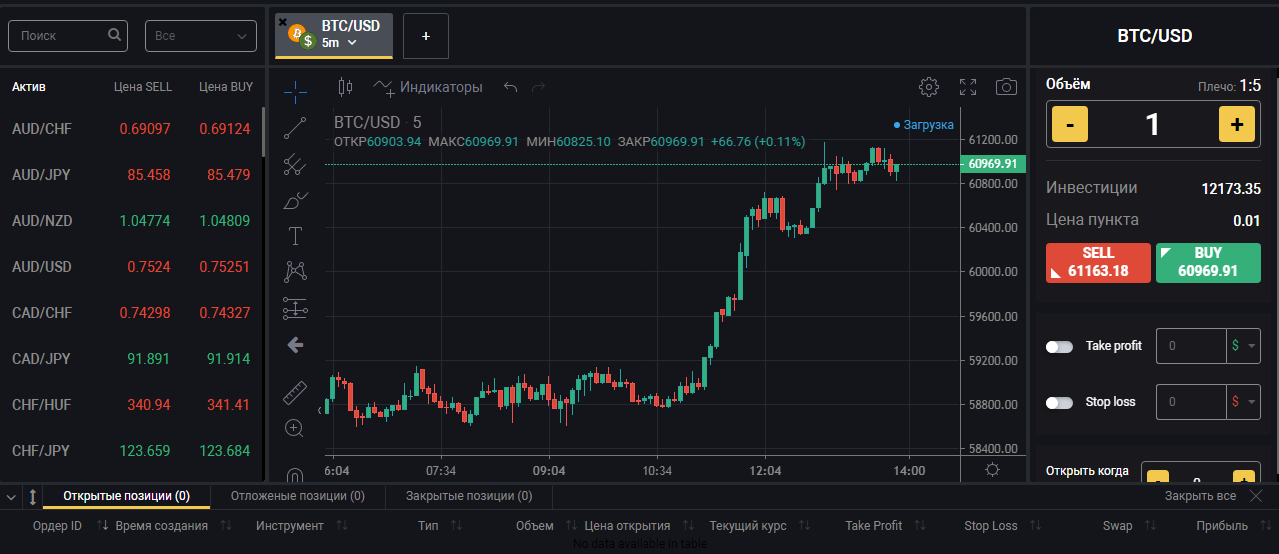Select the text annotation tool
This screenshot has height=554, width=1279.
295,236
